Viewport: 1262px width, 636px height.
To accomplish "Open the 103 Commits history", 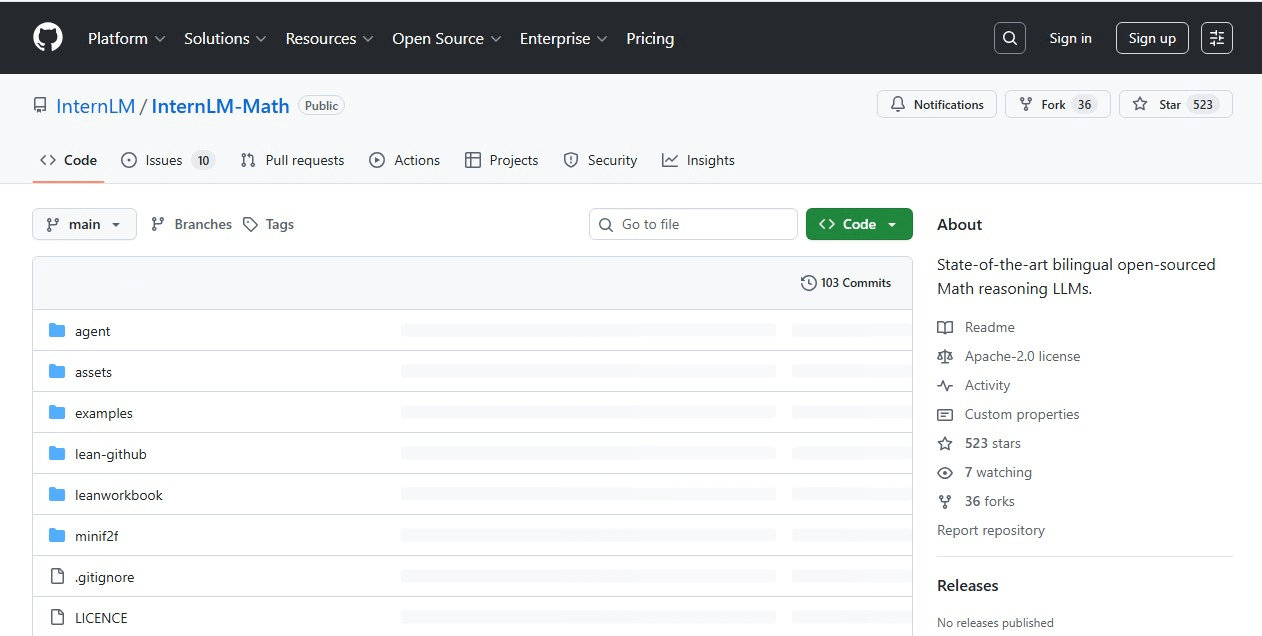I will 846,283.
